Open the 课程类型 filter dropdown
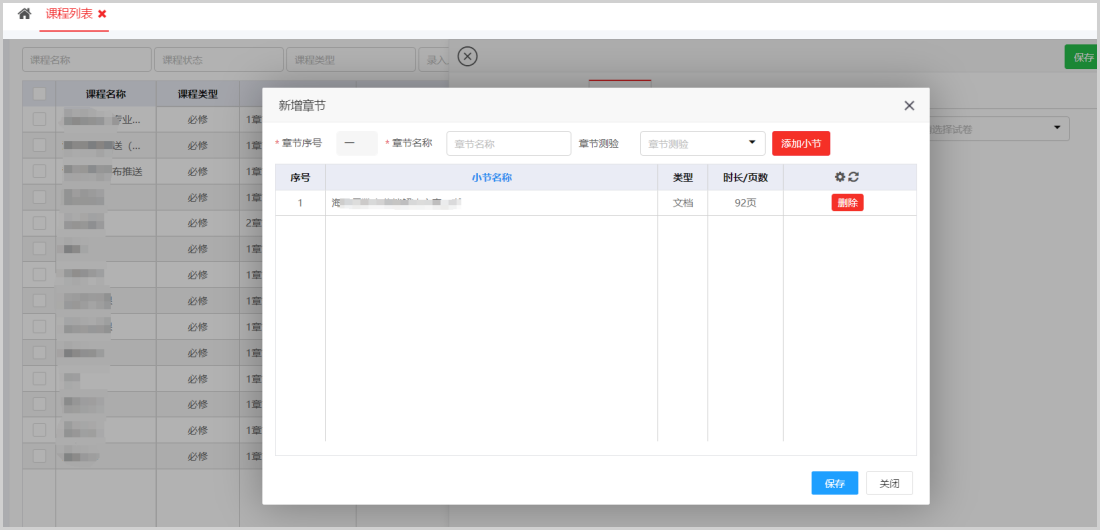 point(350,60)
